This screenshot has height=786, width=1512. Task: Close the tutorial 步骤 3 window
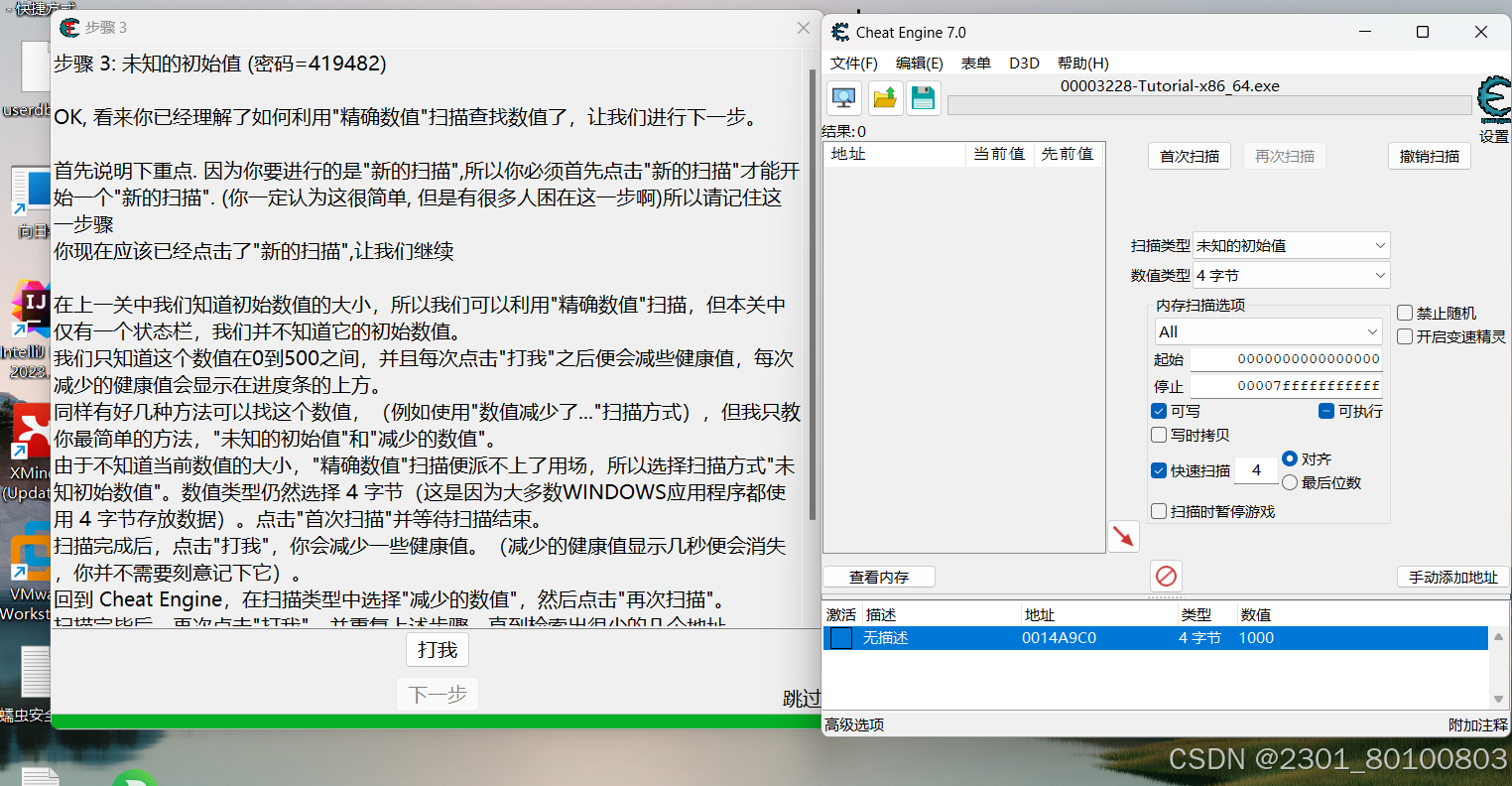[804, 28]
